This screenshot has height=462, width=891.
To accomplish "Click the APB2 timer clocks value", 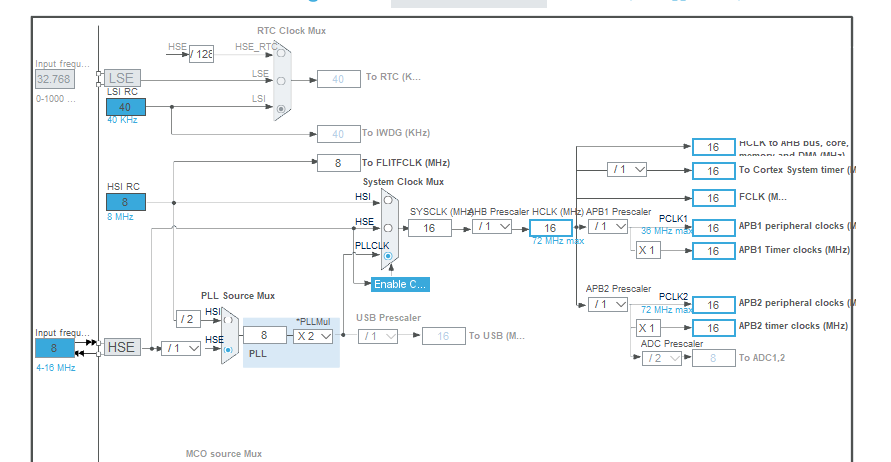I will point(714,328).
